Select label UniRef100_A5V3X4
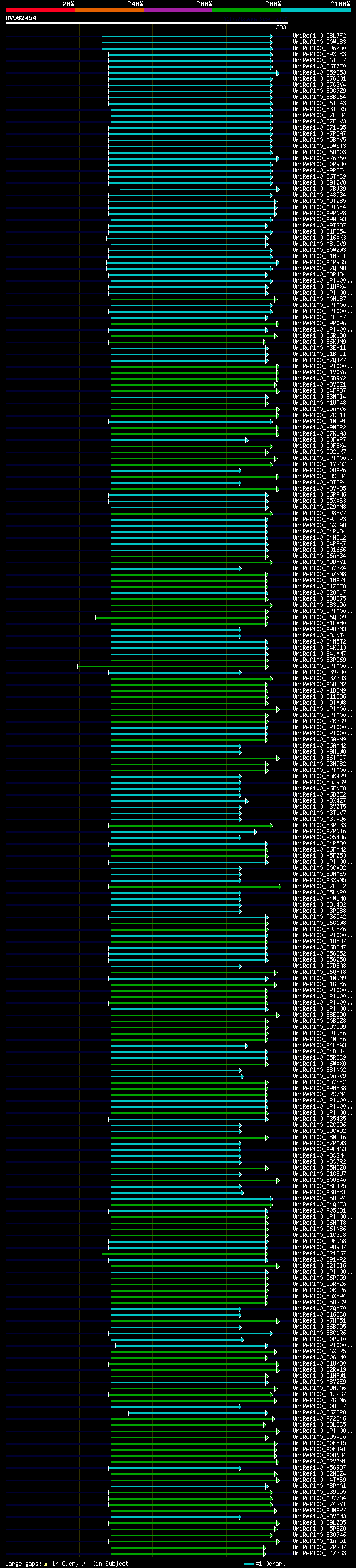 click(x=319, y=568)
